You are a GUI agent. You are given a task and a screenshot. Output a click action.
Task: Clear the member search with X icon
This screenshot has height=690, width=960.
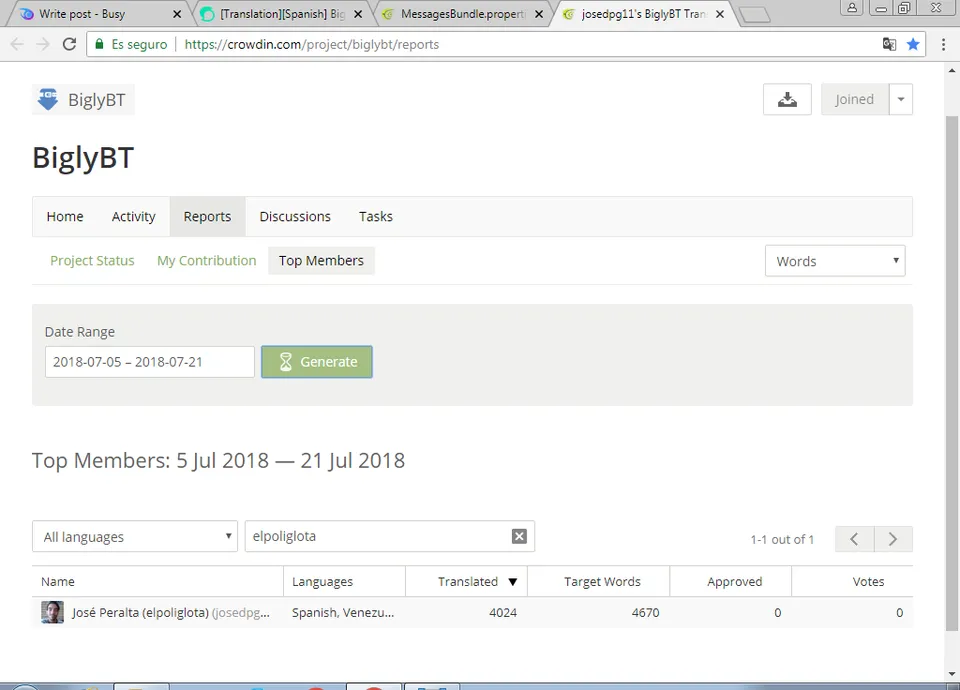click(x=519, y=536)
